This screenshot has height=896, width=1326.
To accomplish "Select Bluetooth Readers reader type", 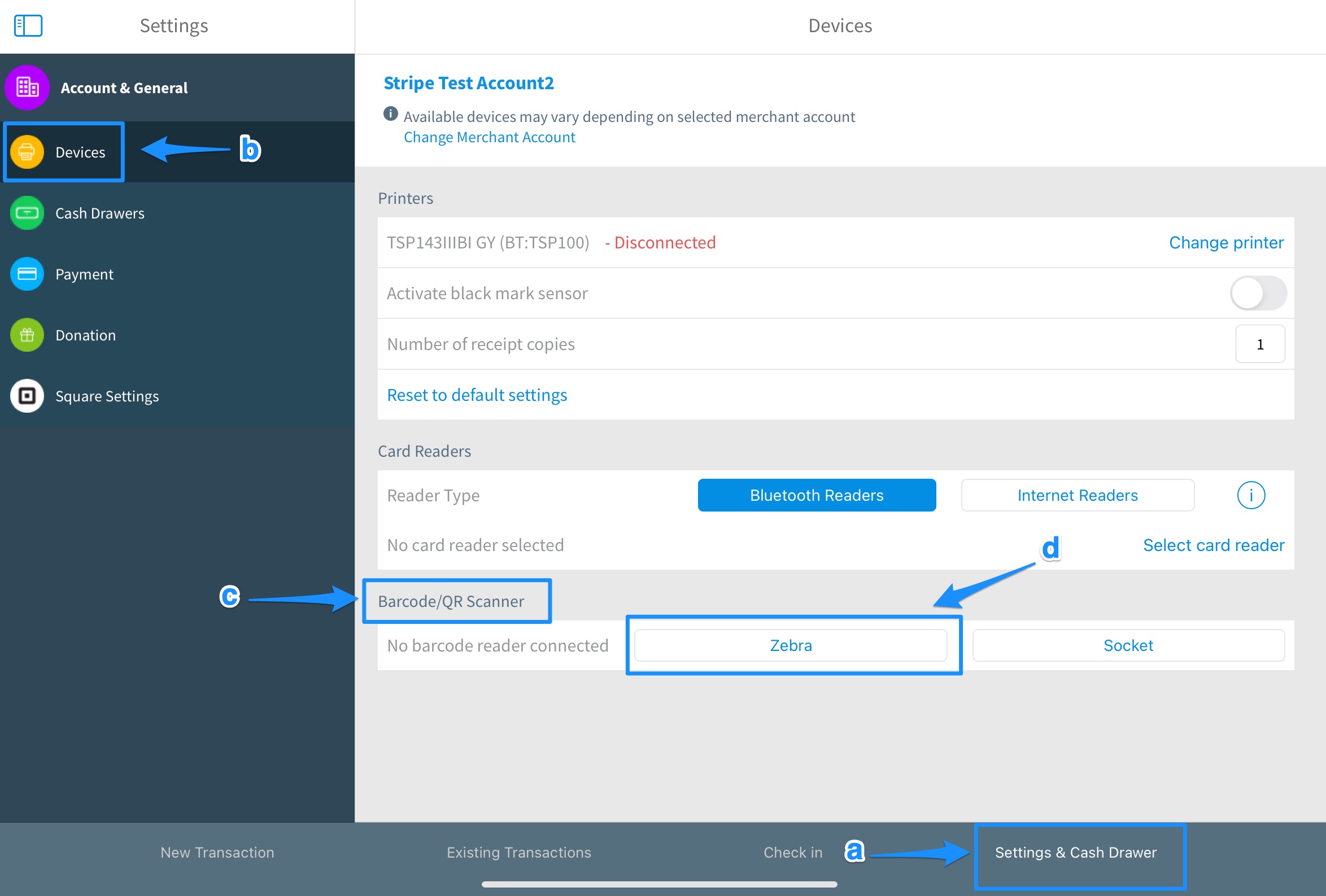I will point(817,495).
